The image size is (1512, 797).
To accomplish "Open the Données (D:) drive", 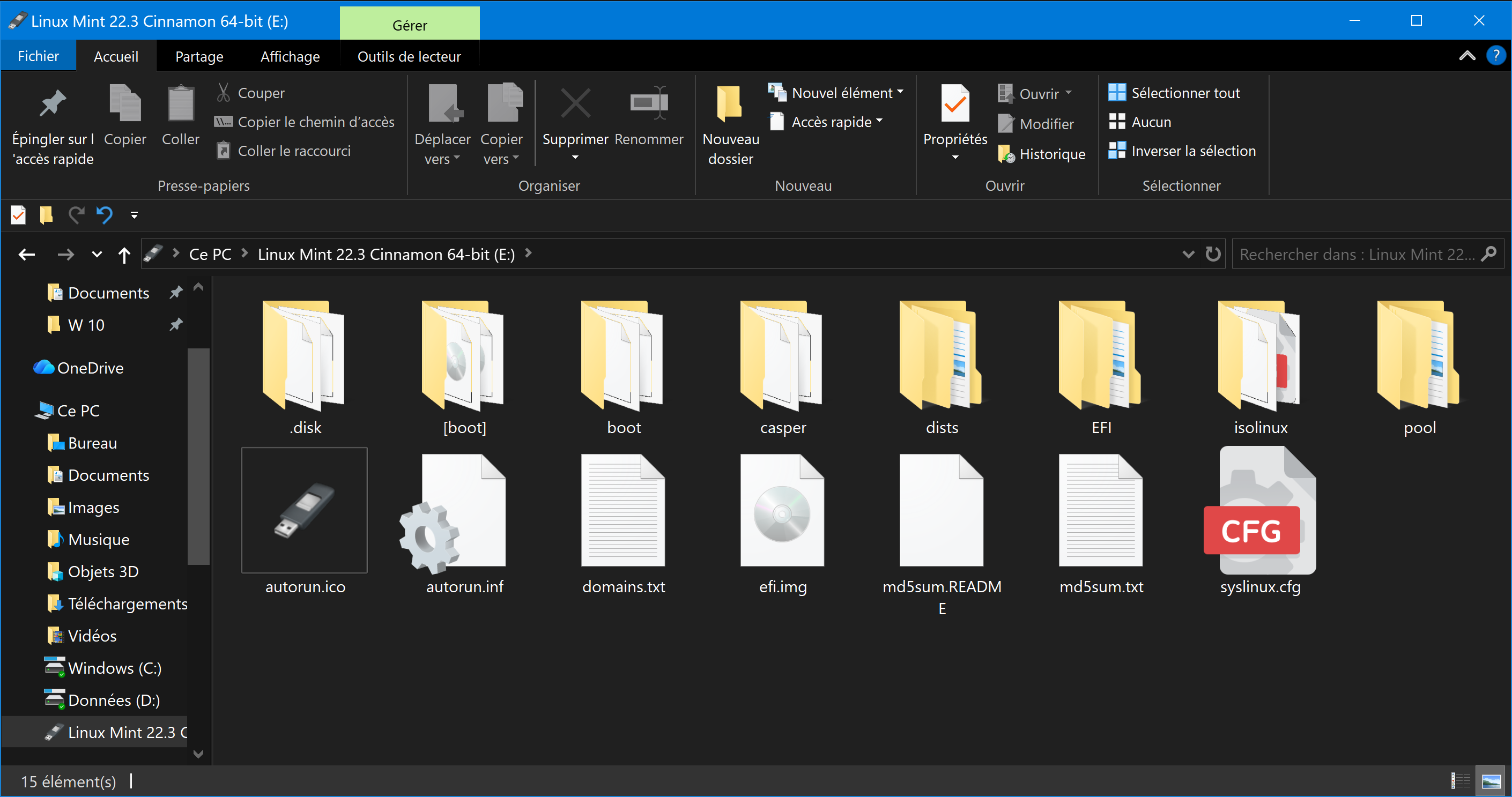I will [102, 699].
